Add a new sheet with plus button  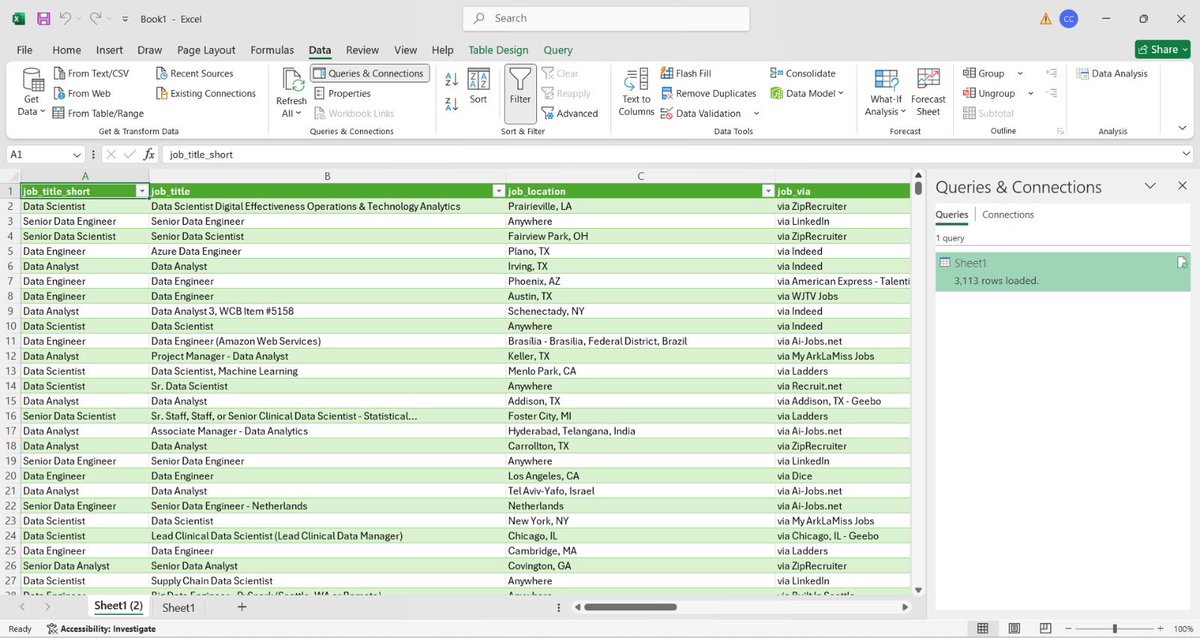pos(241,607)
